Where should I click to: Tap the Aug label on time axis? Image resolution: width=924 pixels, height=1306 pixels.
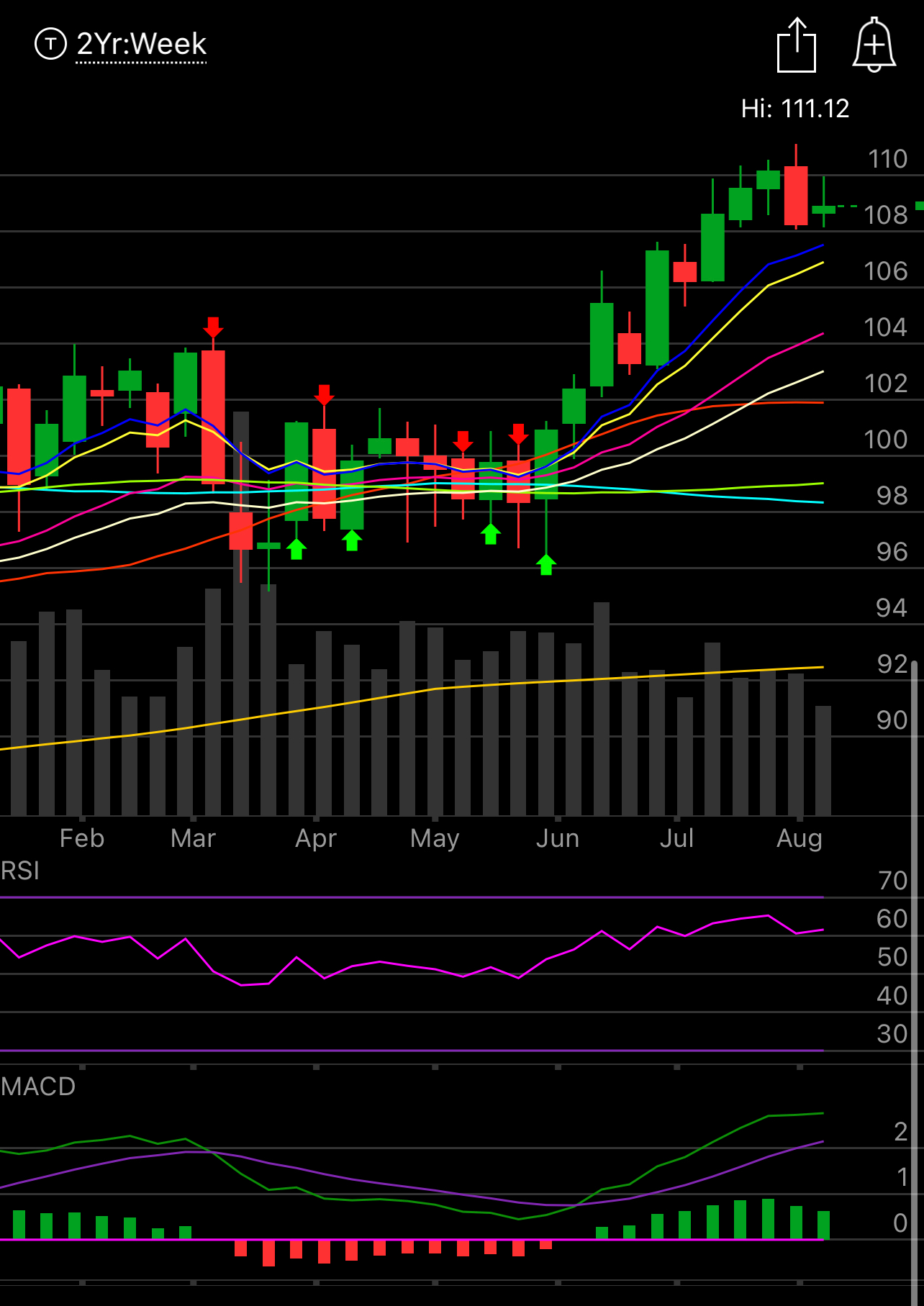[x=800, y=838]
